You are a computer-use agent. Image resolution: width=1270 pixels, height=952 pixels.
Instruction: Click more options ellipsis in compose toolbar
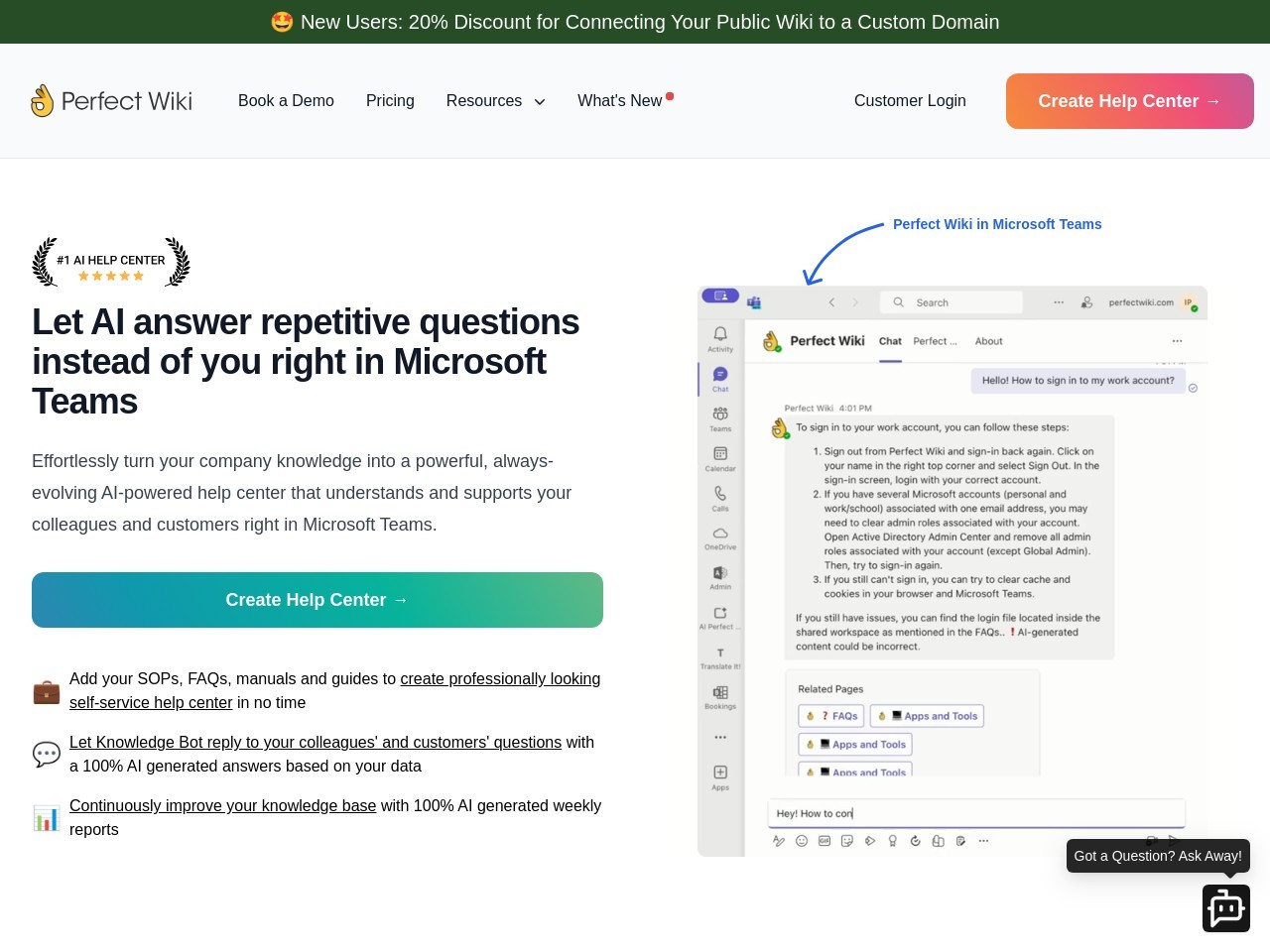(x=983, y=841)
